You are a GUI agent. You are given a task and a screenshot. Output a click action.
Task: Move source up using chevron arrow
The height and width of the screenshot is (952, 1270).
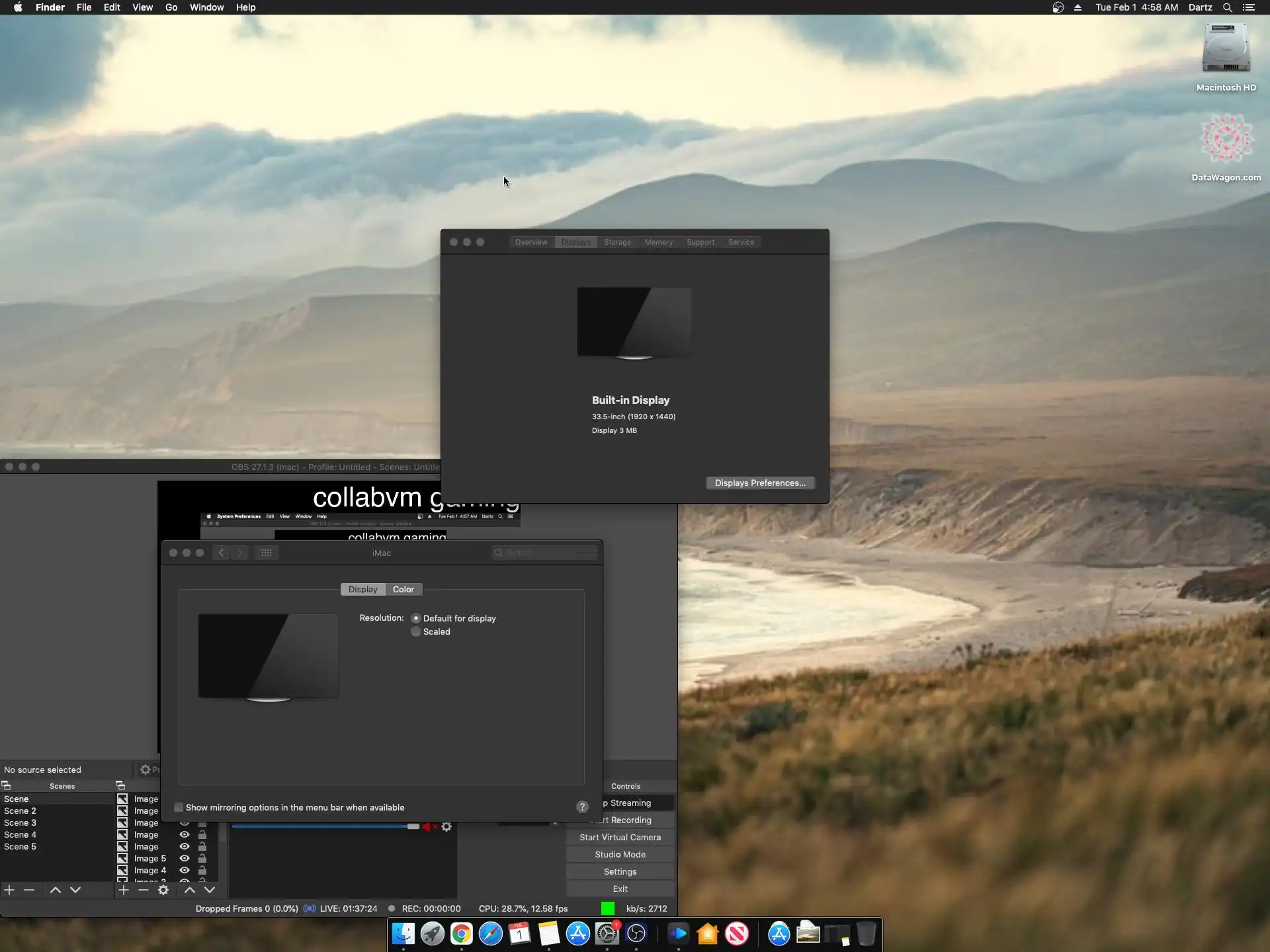189,890
